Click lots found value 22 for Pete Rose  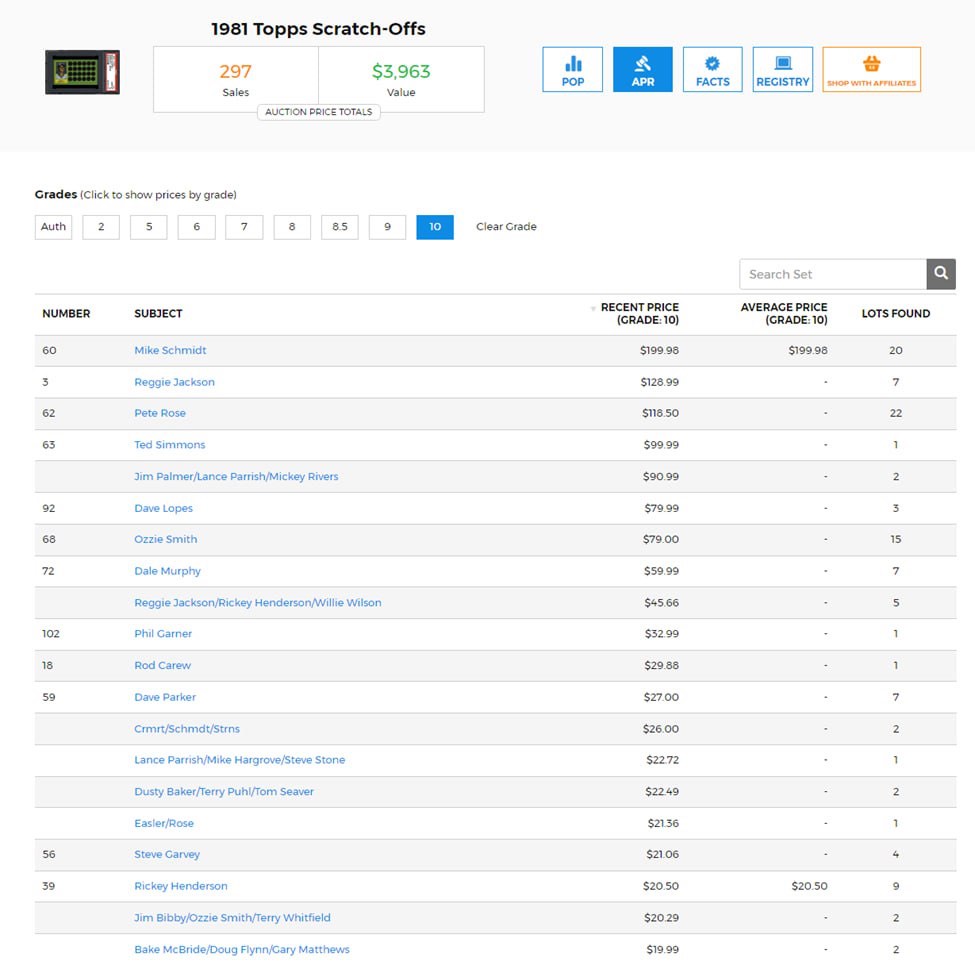[895, 413]
